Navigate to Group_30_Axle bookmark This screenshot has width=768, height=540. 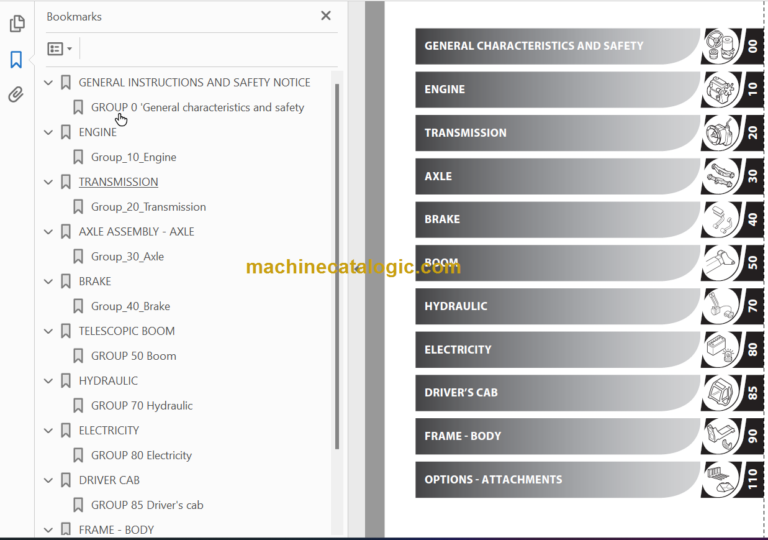tap(127, 256)
